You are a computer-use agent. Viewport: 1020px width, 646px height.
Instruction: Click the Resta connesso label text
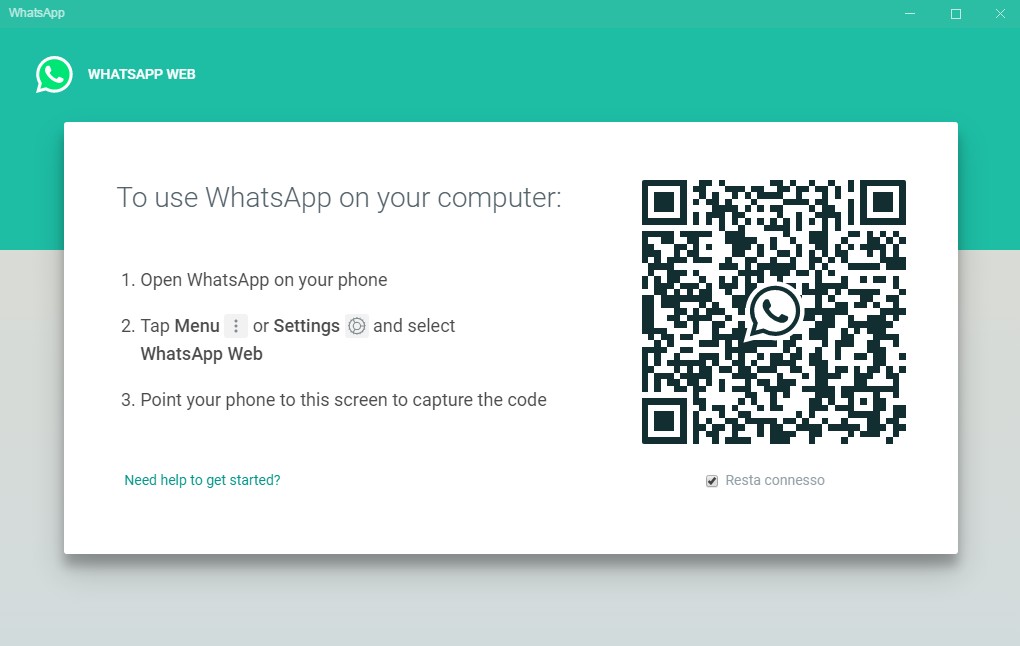[775, 480]
